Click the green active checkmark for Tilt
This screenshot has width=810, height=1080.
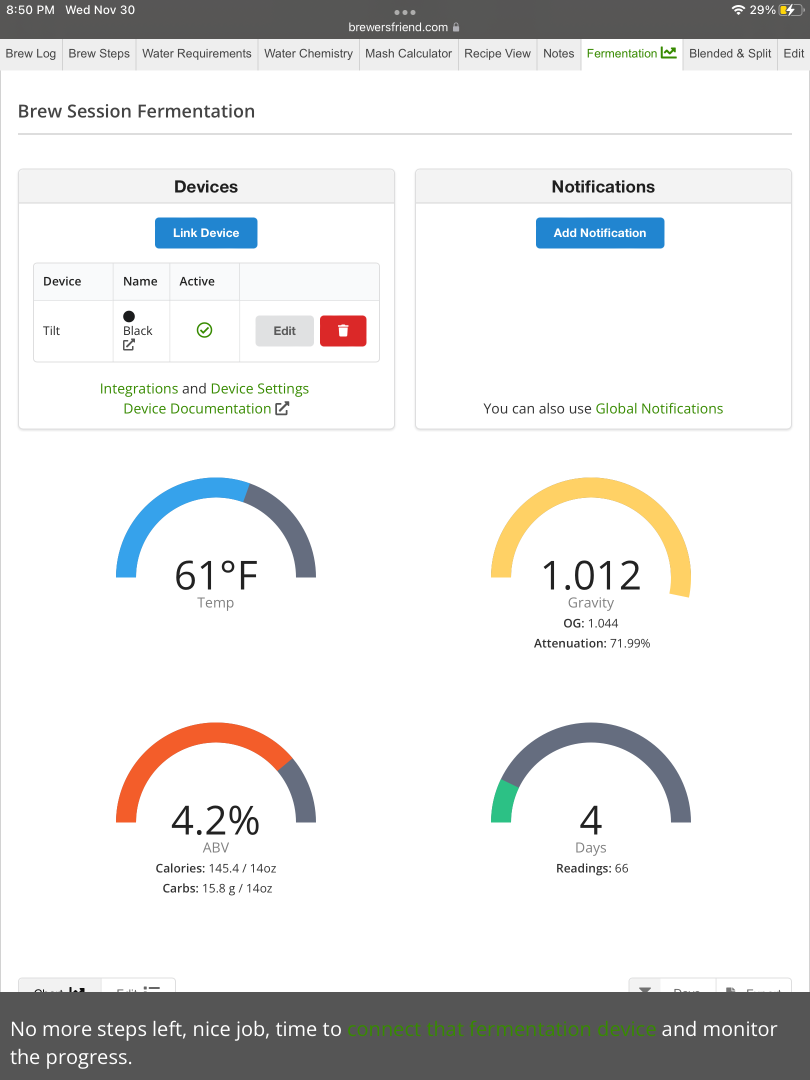coord(204,331)
